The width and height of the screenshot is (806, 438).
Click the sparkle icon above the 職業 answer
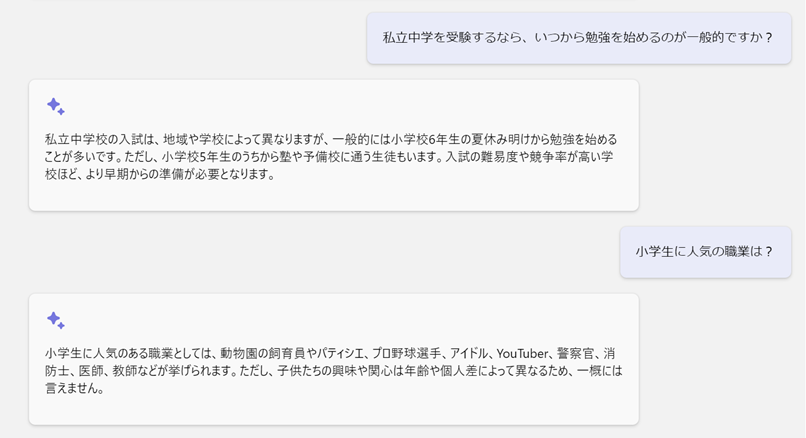56,320
